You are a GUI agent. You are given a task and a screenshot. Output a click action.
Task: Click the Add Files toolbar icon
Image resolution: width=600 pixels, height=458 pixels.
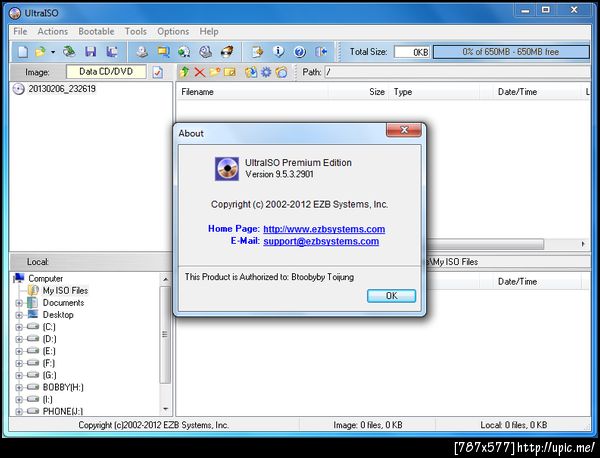[258, 52]
